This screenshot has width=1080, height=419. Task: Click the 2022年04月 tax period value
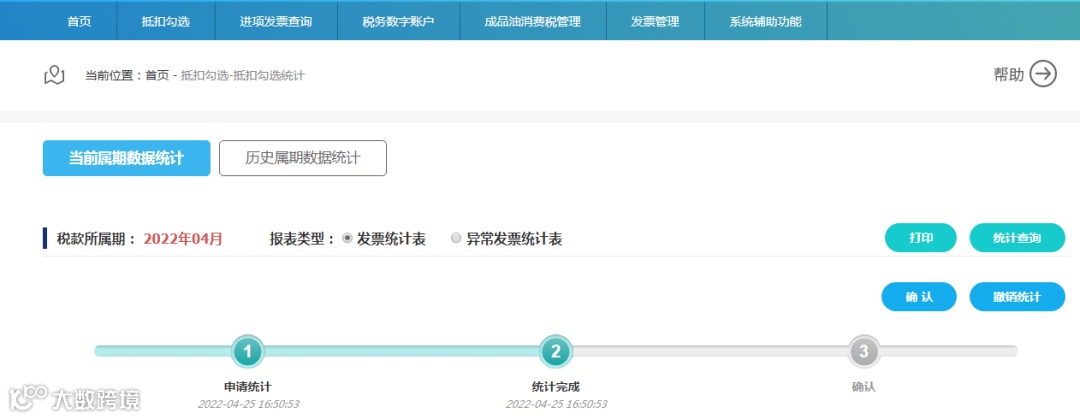point(183,239)
